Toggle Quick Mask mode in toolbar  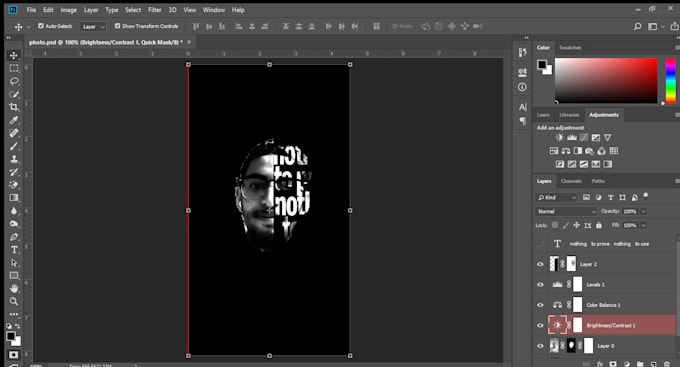13,354
